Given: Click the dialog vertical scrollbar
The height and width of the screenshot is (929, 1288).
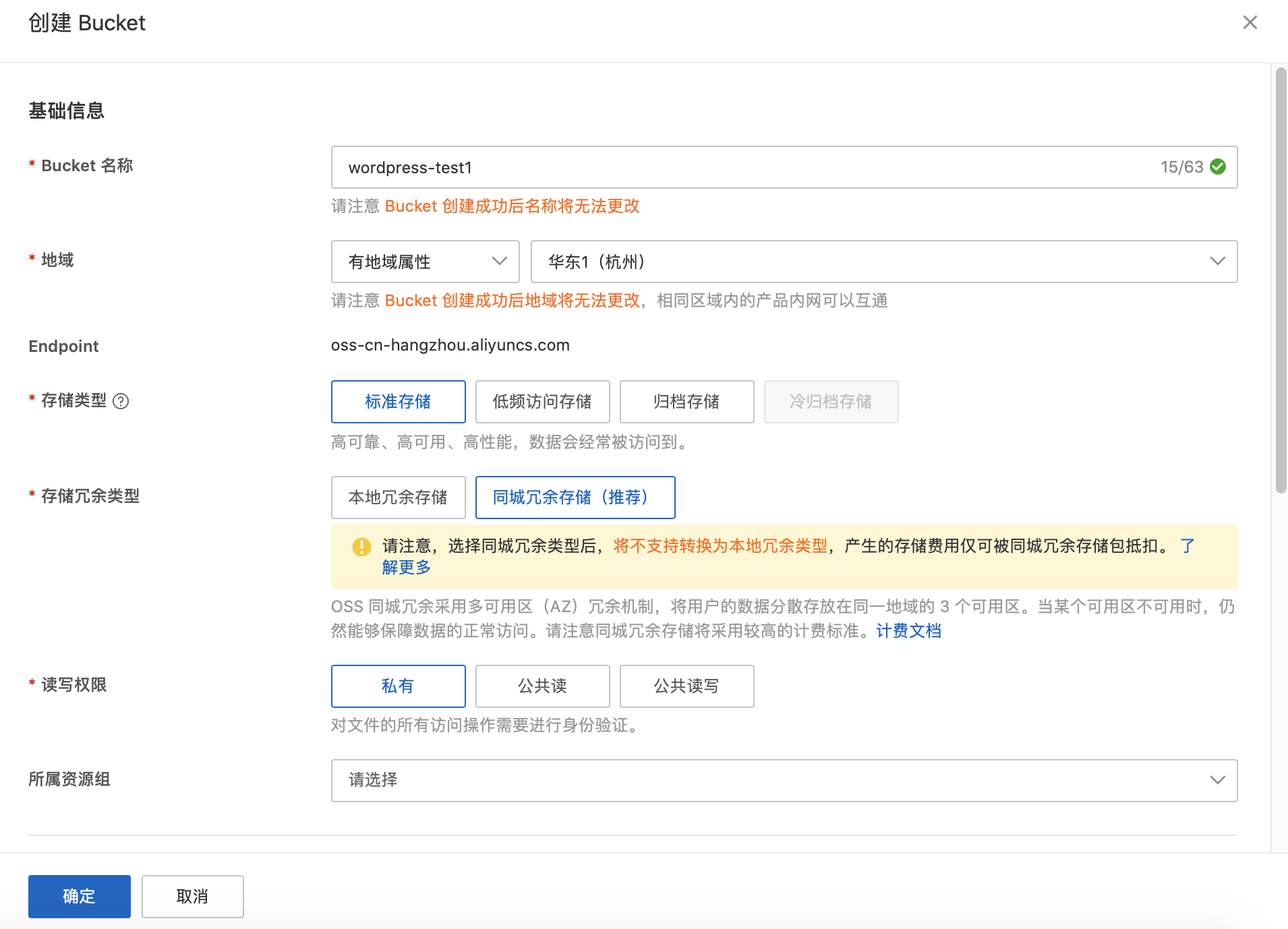Looking at the screenshot, I should [x=1281, y=280].
